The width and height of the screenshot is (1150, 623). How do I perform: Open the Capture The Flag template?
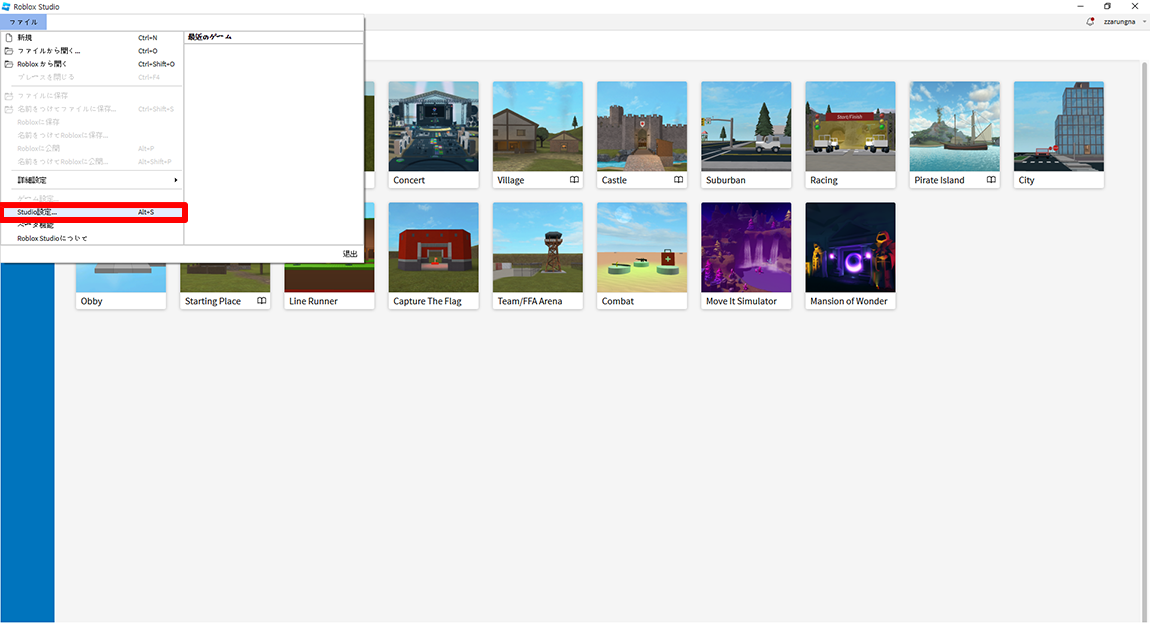pyautogui.click(x=433, y=255)
